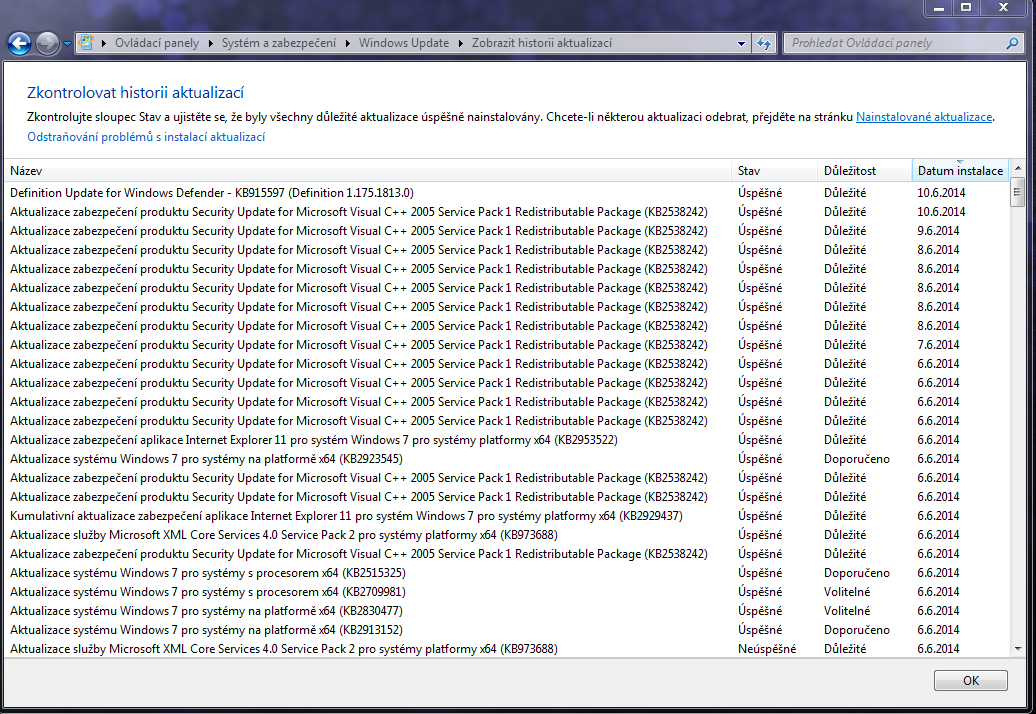Open Systém a zabezpečení breadcrumb

(x=279, y=43)
